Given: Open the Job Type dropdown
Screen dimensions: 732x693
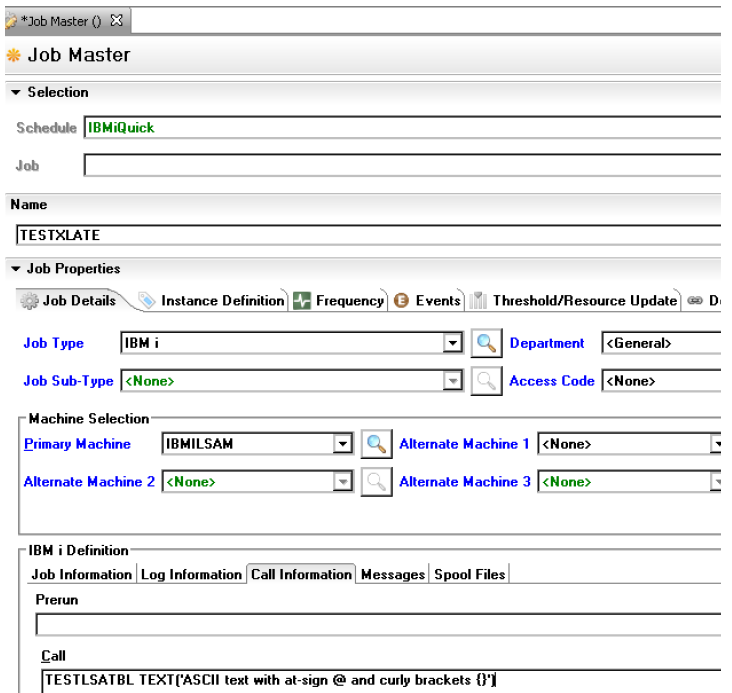Looking at the screenshot, I should click(452, 343).
